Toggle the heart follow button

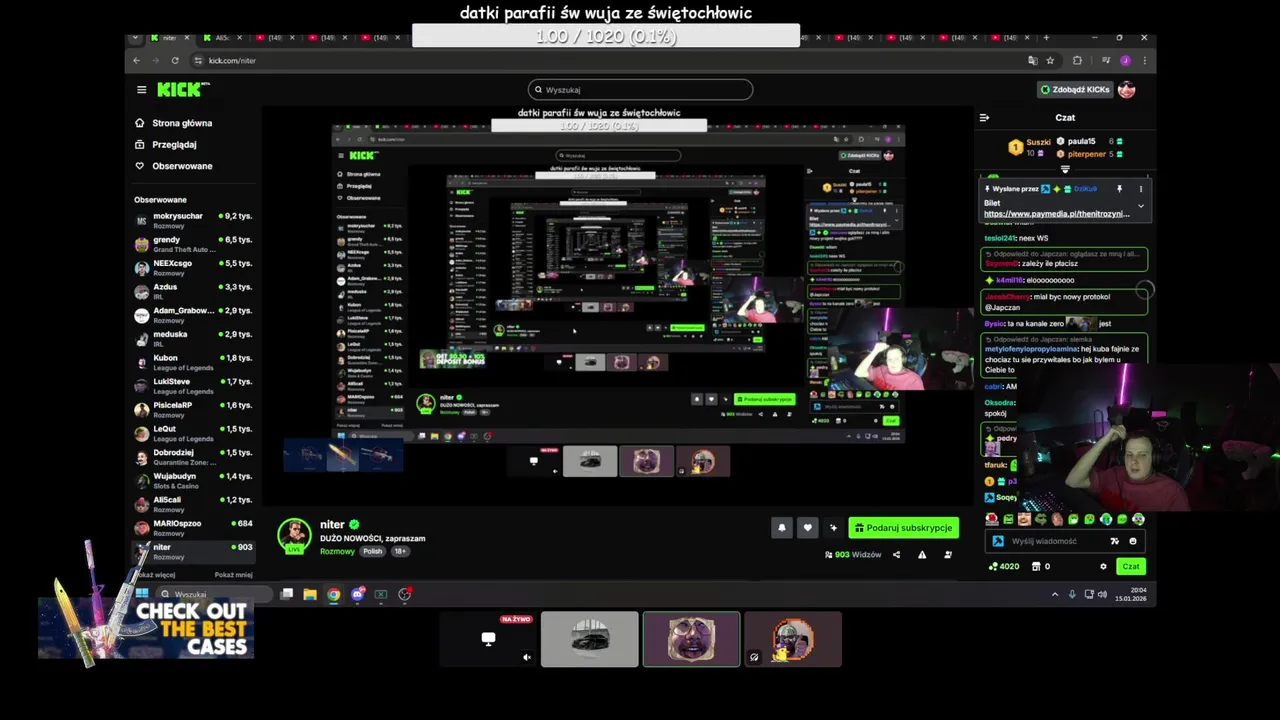[807, 528]
